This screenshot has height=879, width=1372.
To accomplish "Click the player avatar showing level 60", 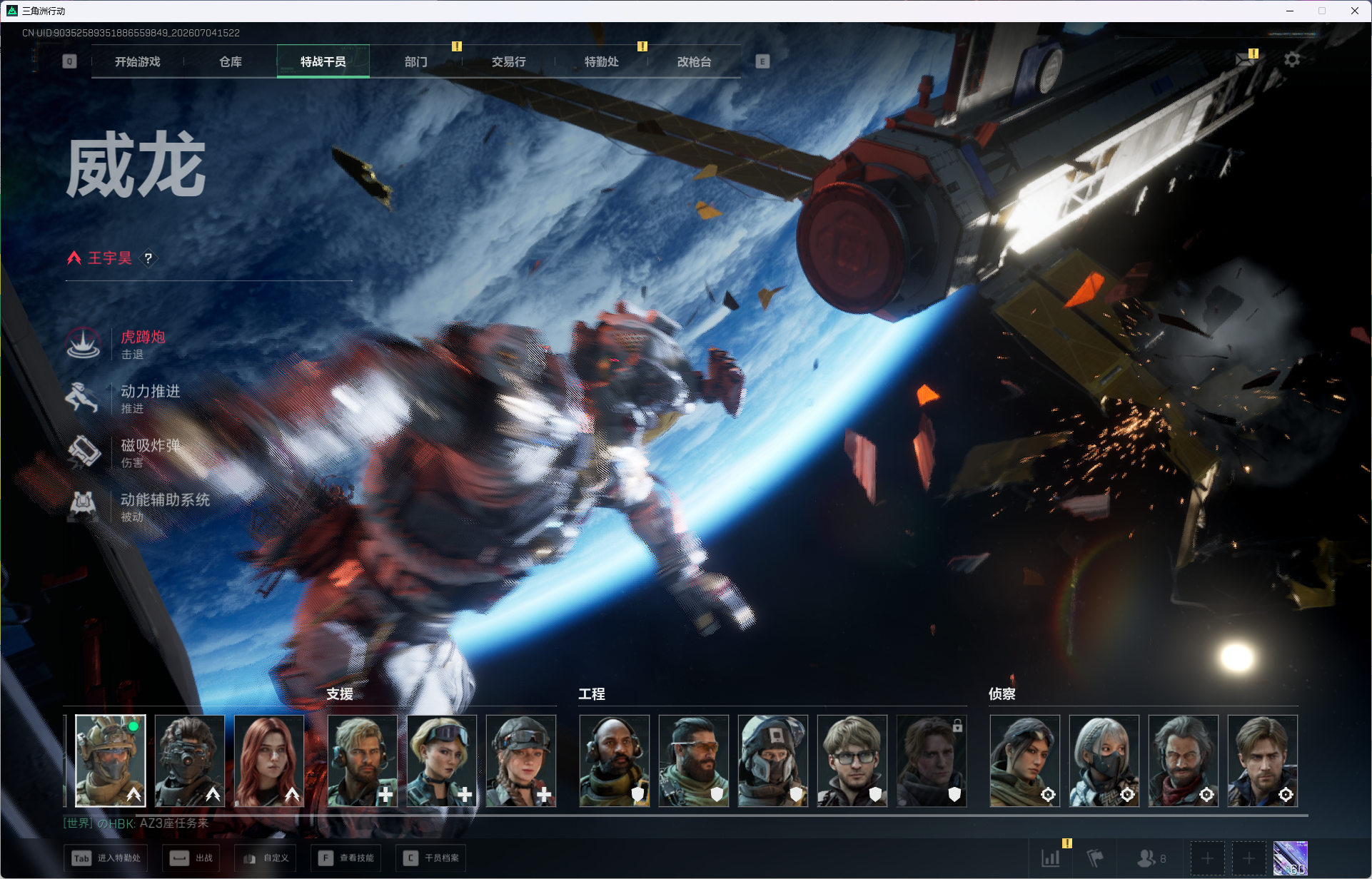I will coord(1291,858).
